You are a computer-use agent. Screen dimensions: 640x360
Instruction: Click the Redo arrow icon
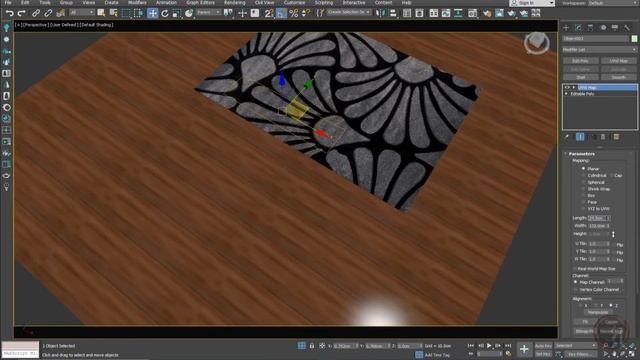click(x=21, y=13)
